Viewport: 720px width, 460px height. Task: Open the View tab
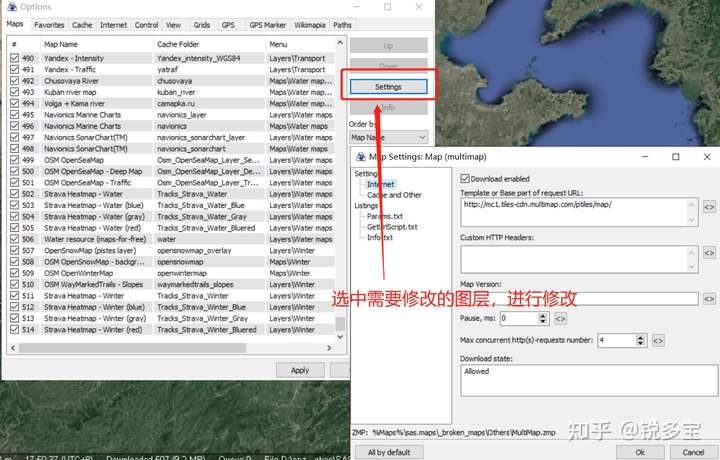click(x=173, y=25)
